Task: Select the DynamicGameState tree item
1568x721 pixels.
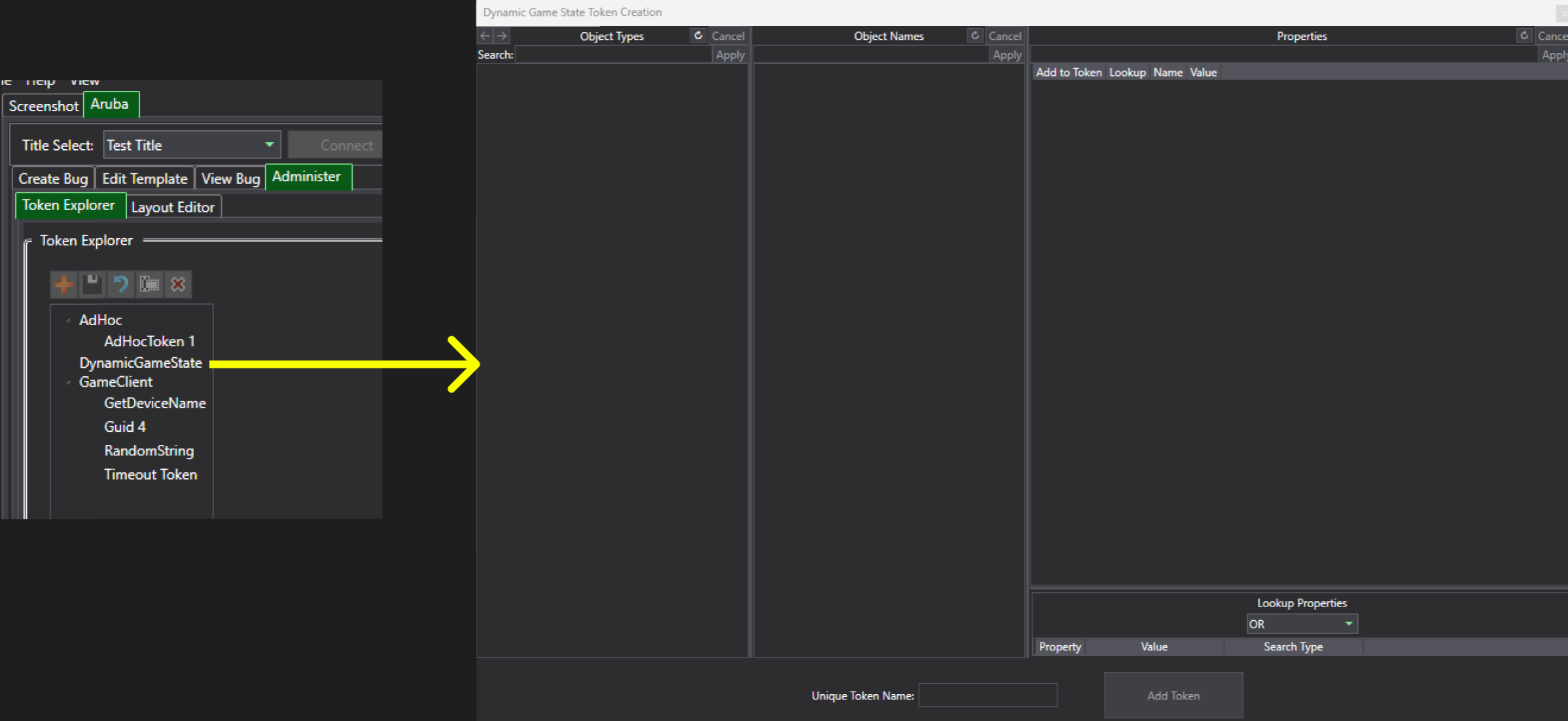Action: pos(140,362)
